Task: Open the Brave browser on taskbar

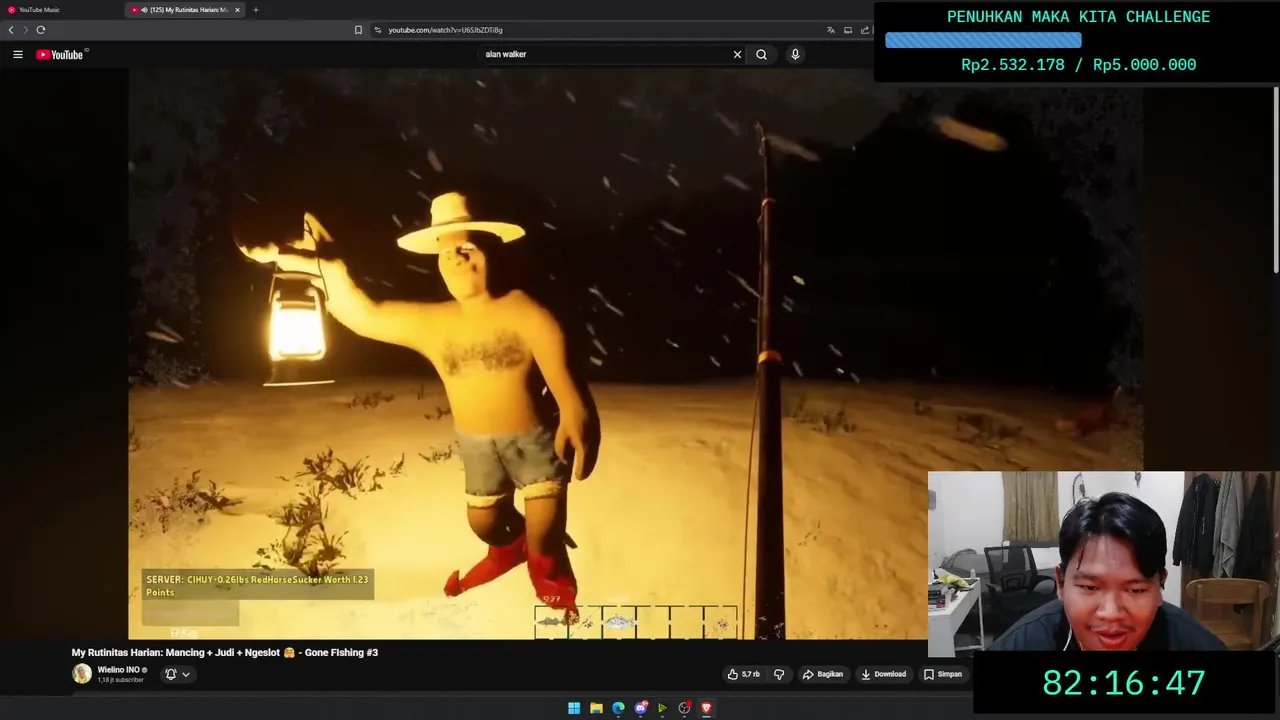Action: point(706,708)
